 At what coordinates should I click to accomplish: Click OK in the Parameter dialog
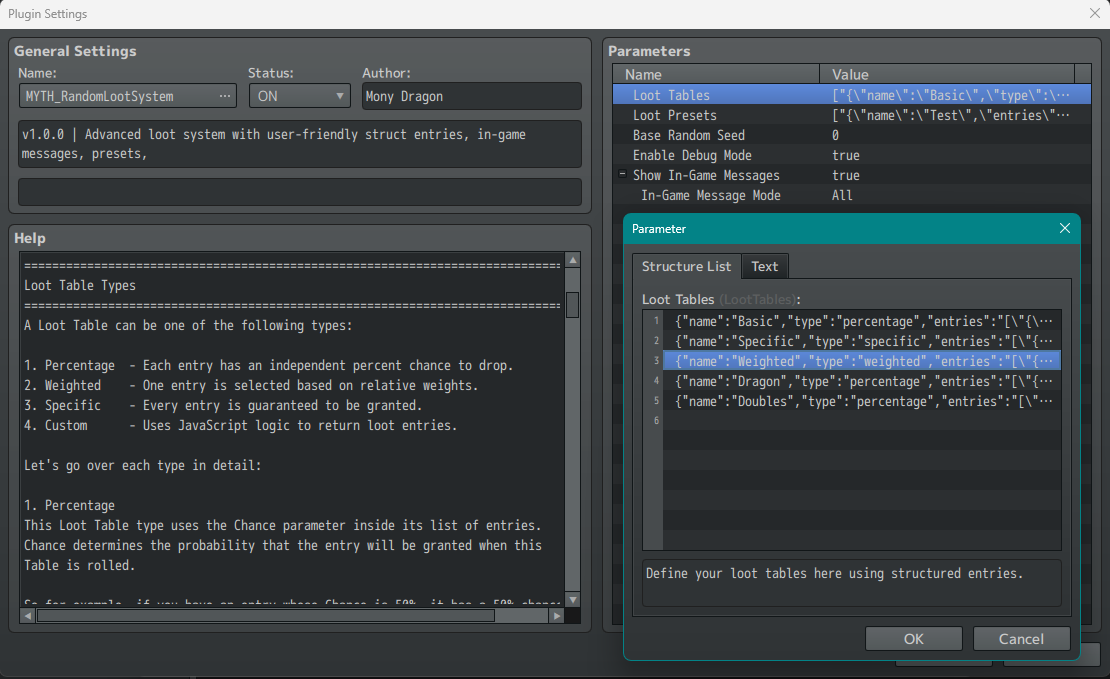point(913,639)
